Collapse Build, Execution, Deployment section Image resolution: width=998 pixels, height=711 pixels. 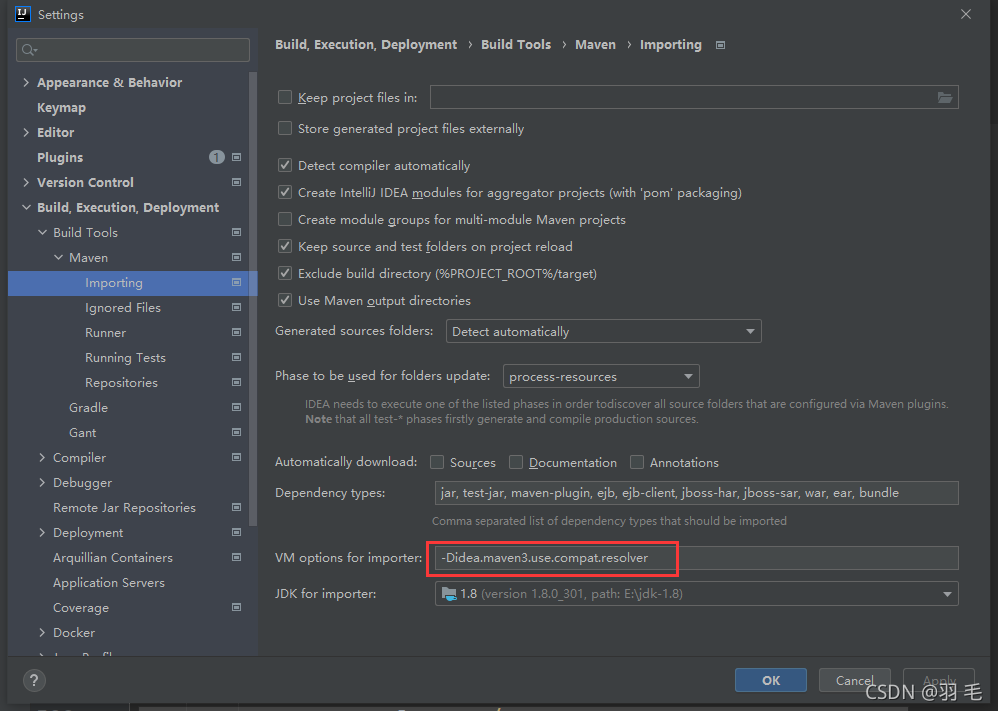(26, 208)
